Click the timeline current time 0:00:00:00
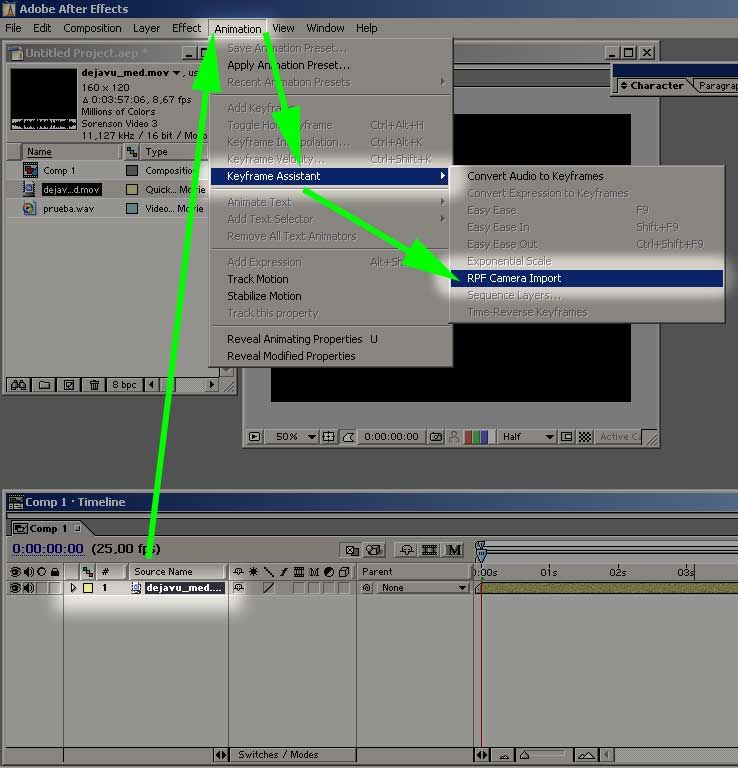This screenshot has height=768, width=738. pyautogui.click(x=48, y=549)
